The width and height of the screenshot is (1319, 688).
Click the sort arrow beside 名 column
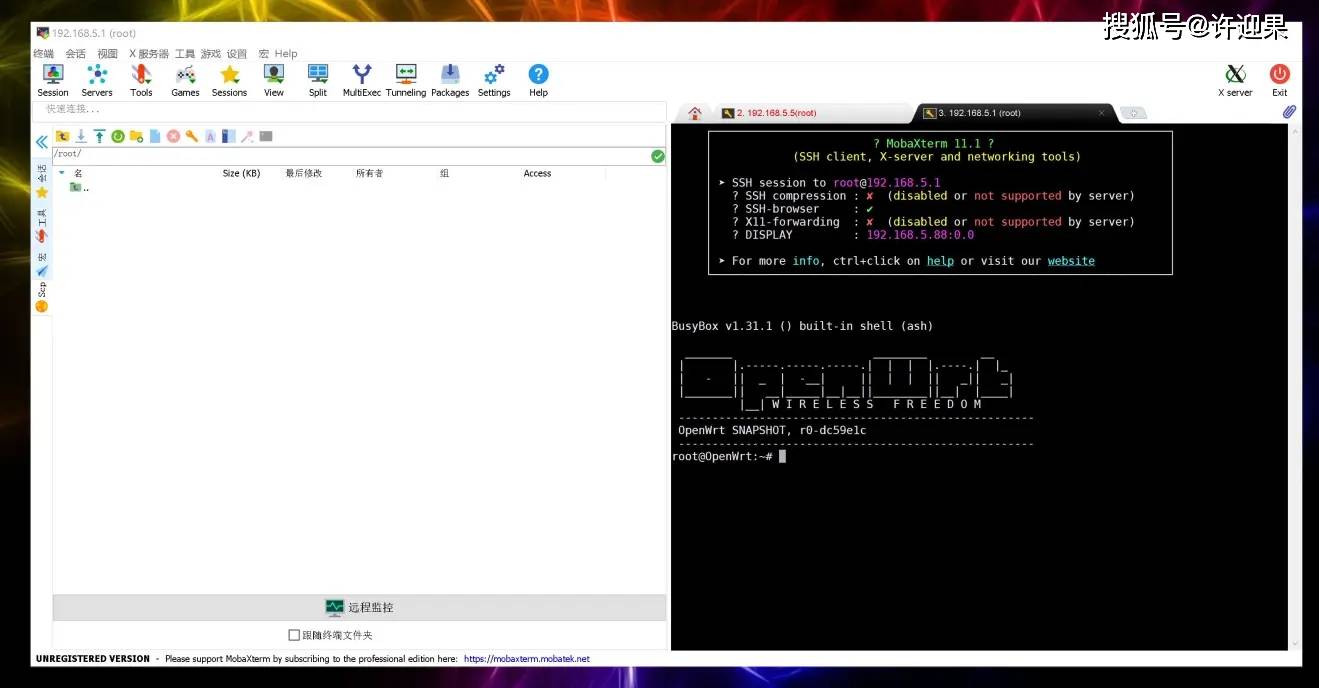click(x=62, y=173)
